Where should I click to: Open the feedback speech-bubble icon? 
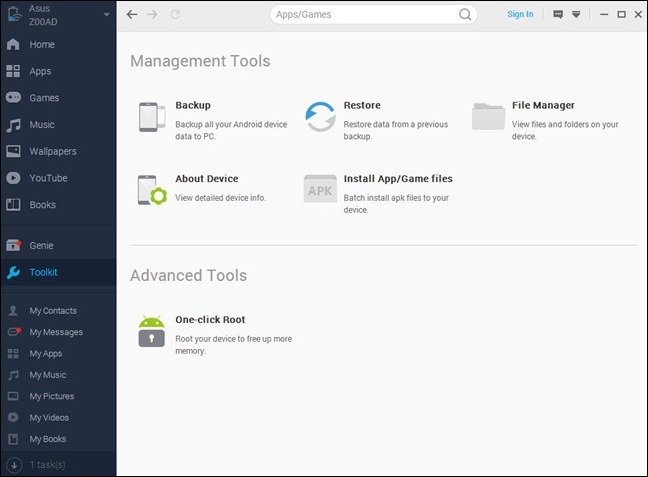tap(558, 14)
